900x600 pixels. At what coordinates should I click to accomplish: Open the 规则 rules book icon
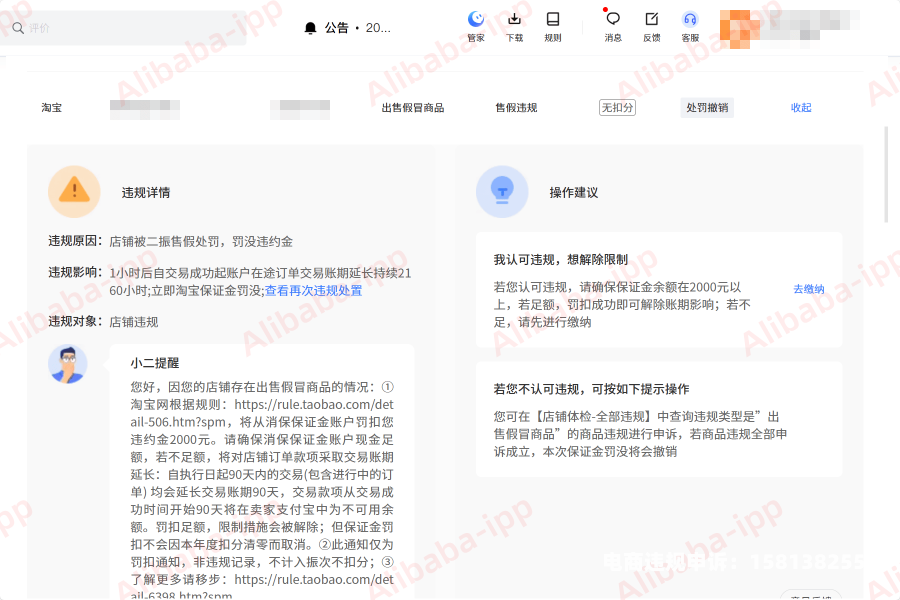552,20
